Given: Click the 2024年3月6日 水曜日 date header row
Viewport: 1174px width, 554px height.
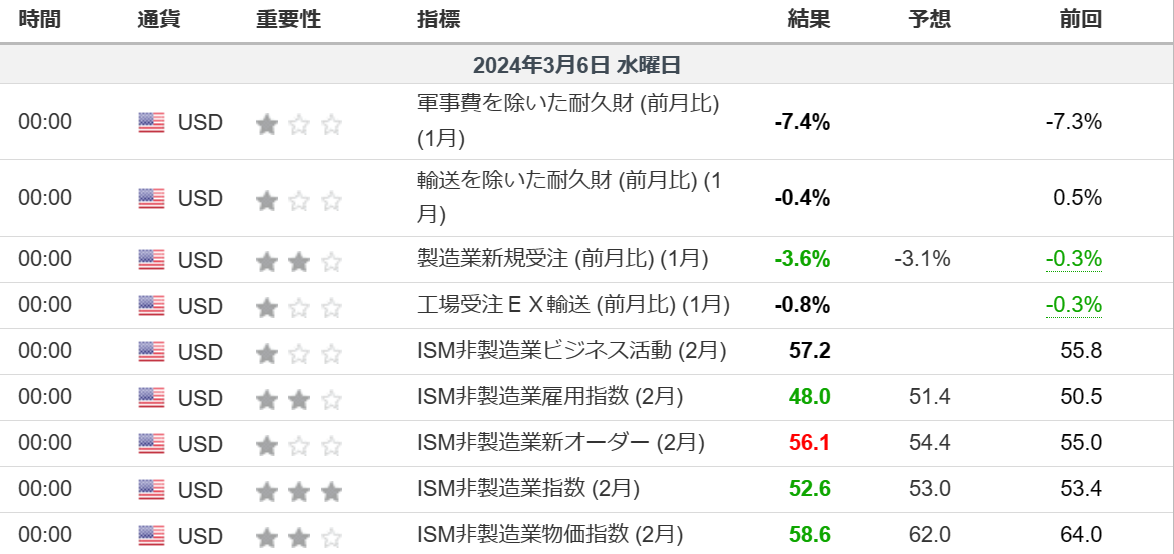Looking at the screenshot, I should [577, 65].
